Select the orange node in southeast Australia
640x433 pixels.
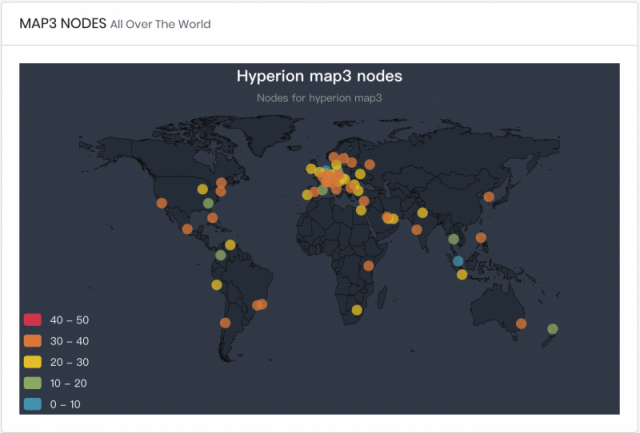521,324
